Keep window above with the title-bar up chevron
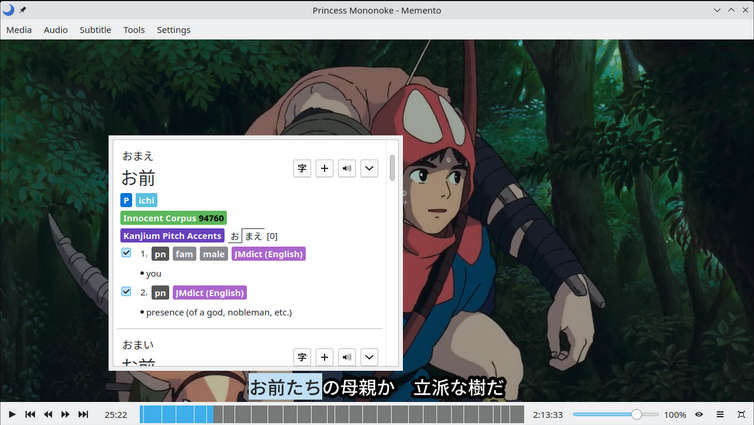This screenshot has height=425, width=754. (731, 10)
